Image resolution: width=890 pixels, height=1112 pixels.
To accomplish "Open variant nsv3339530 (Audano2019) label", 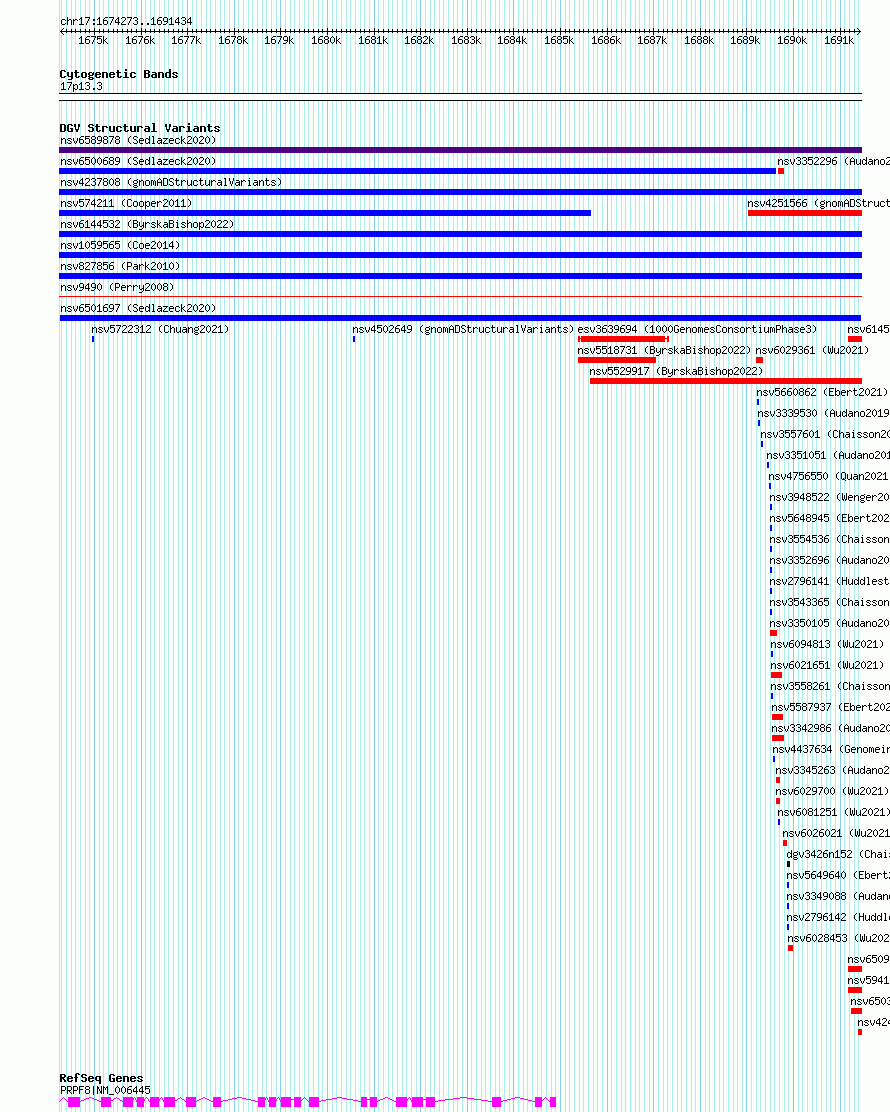I will pyautogui.click(x=823, y=413).
